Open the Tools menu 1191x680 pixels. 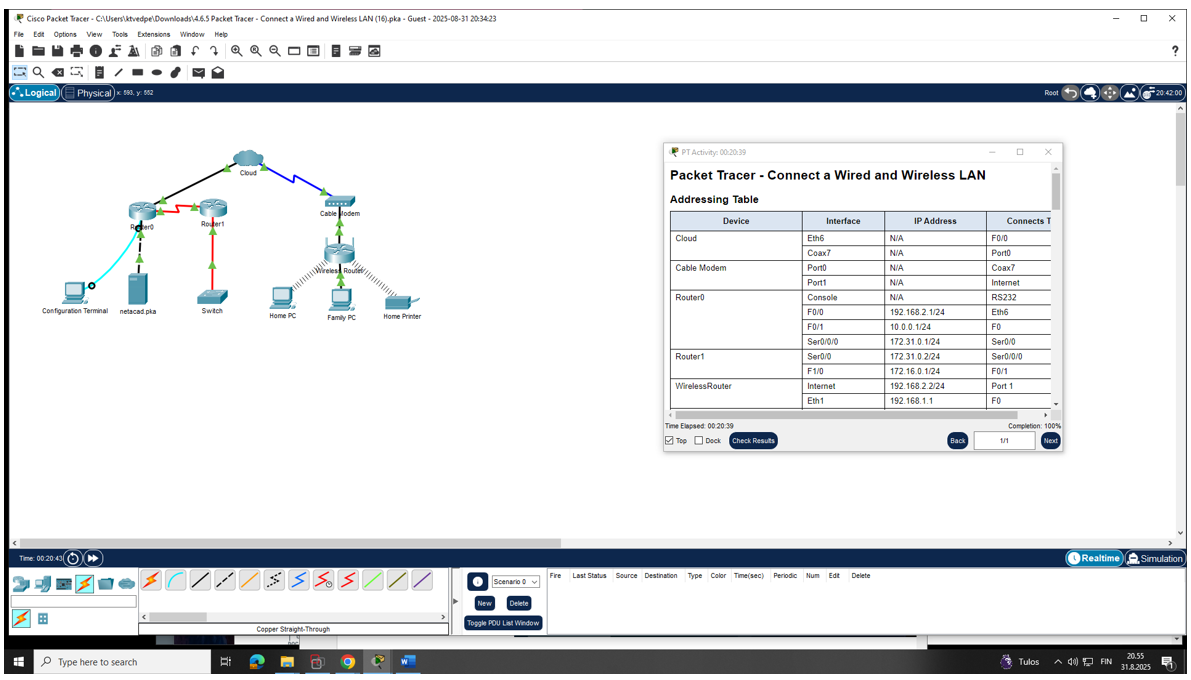pyautogui.click(x=120, y=34)
